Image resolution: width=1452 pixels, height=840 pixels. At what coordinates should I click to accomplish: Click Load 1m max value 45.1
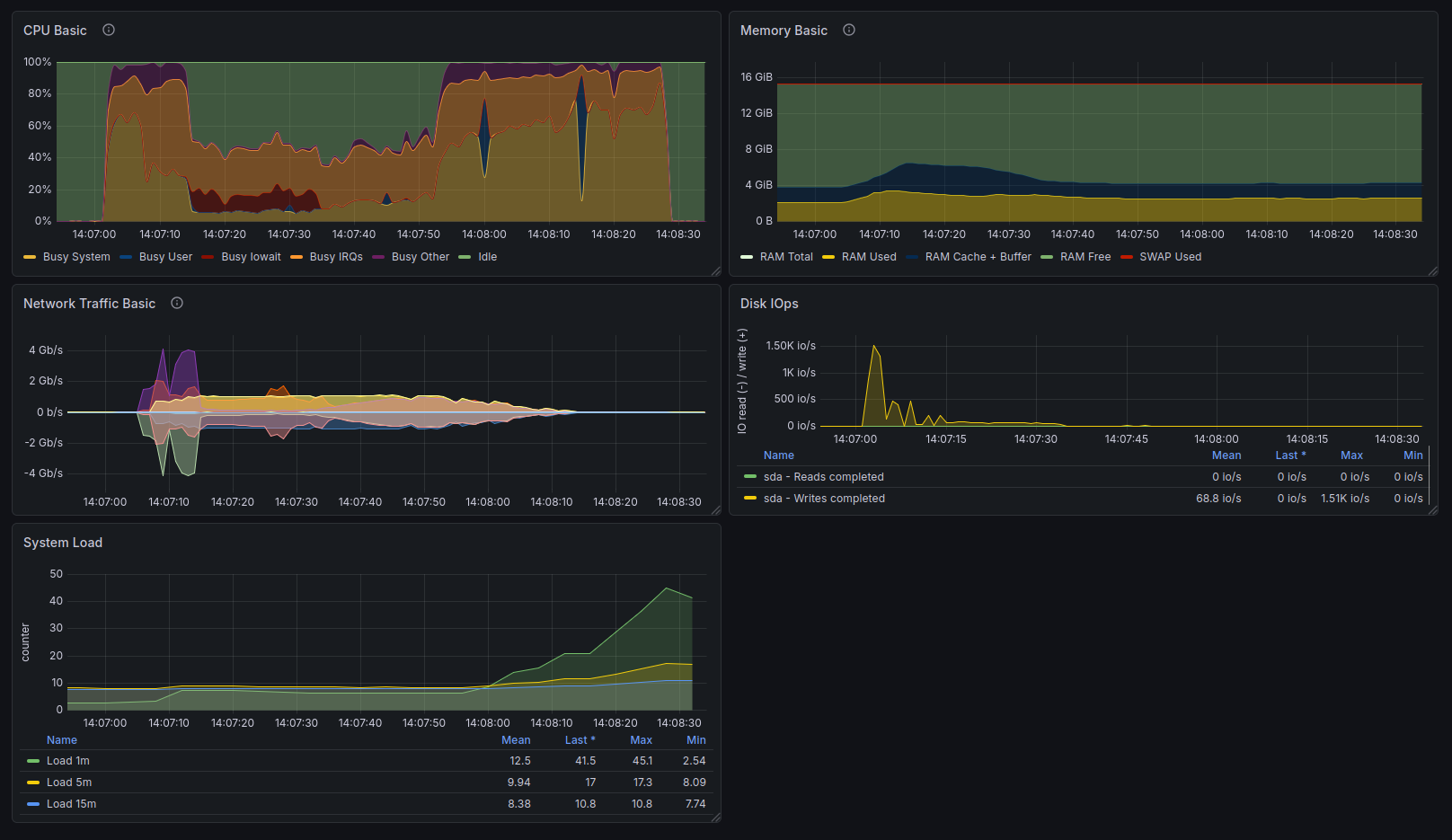click(642, 761)
